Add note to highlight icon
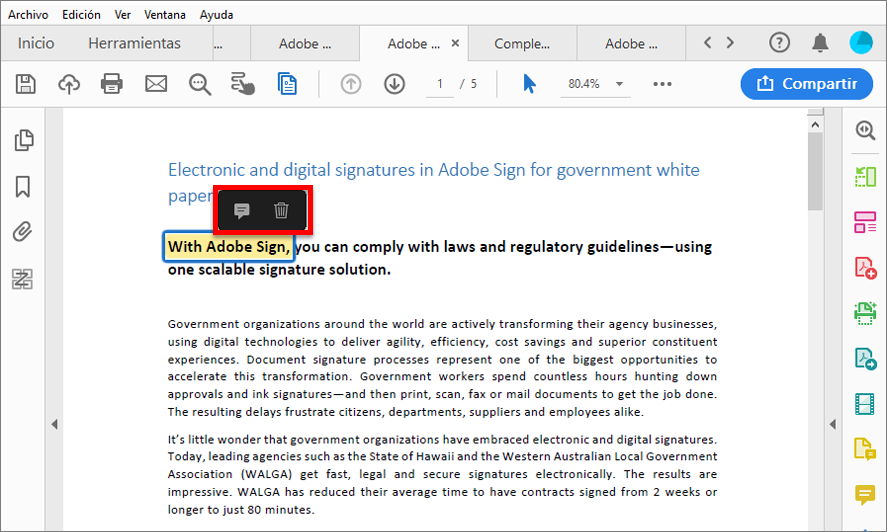 point(242,211)
